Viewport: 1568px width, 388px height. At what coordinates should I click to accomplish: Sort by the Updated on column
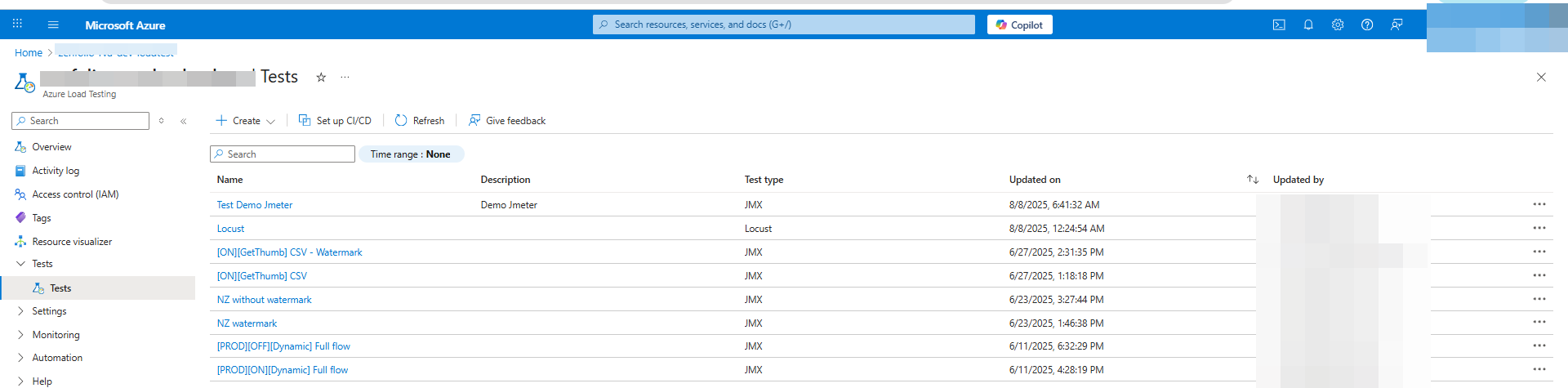(1252, 180)
